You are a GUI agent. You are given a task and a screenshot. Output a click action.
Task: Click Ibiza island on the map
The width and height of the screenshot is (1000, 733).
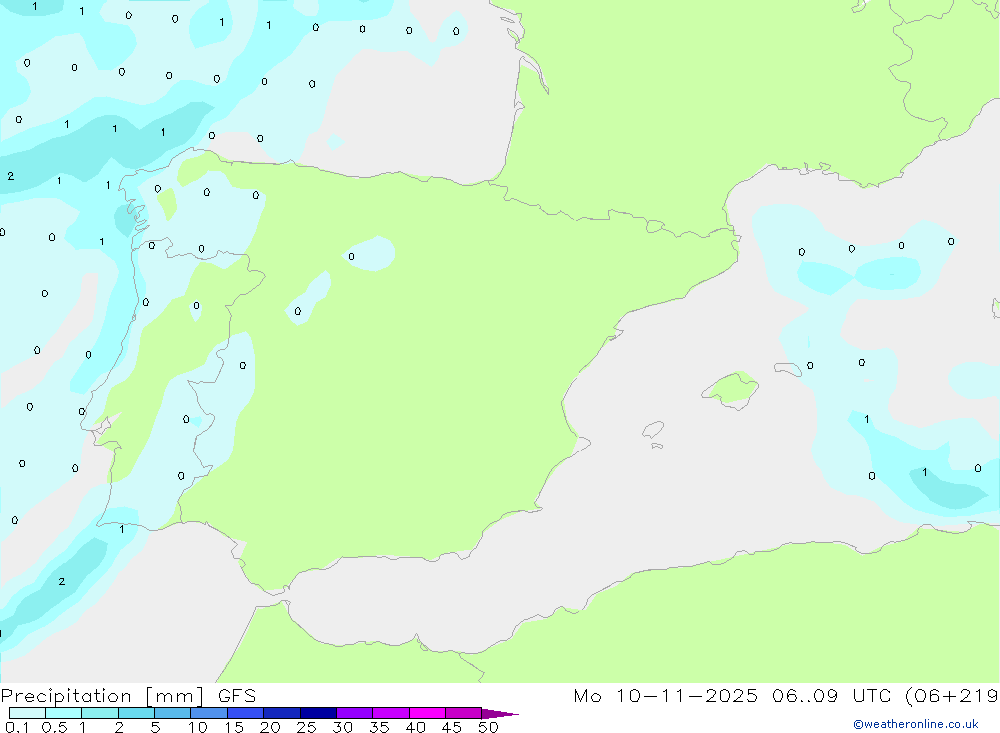(x=652, y=431)
